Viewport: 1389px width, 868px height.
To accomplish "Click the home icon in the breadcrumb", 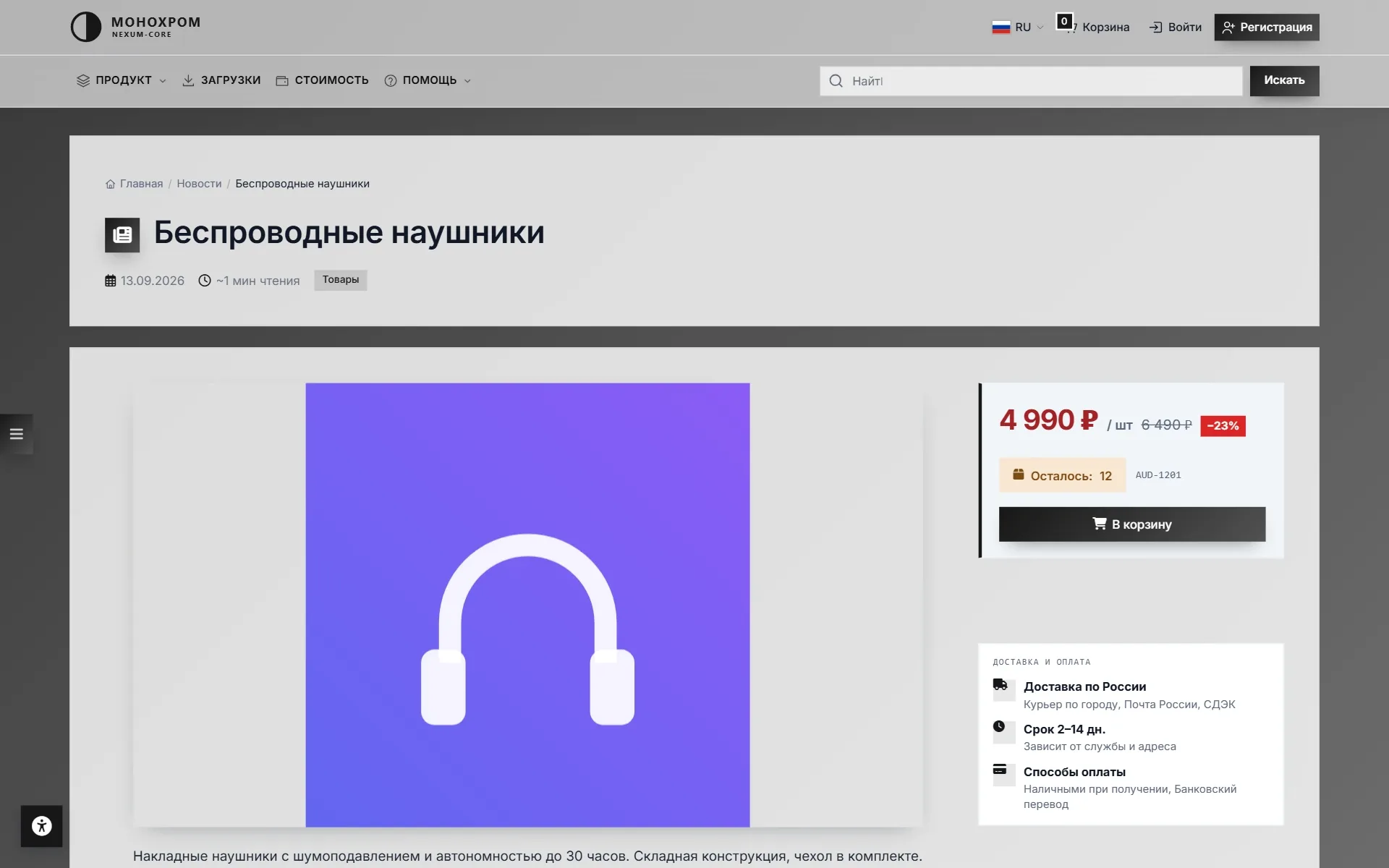I will click(110, 184).
